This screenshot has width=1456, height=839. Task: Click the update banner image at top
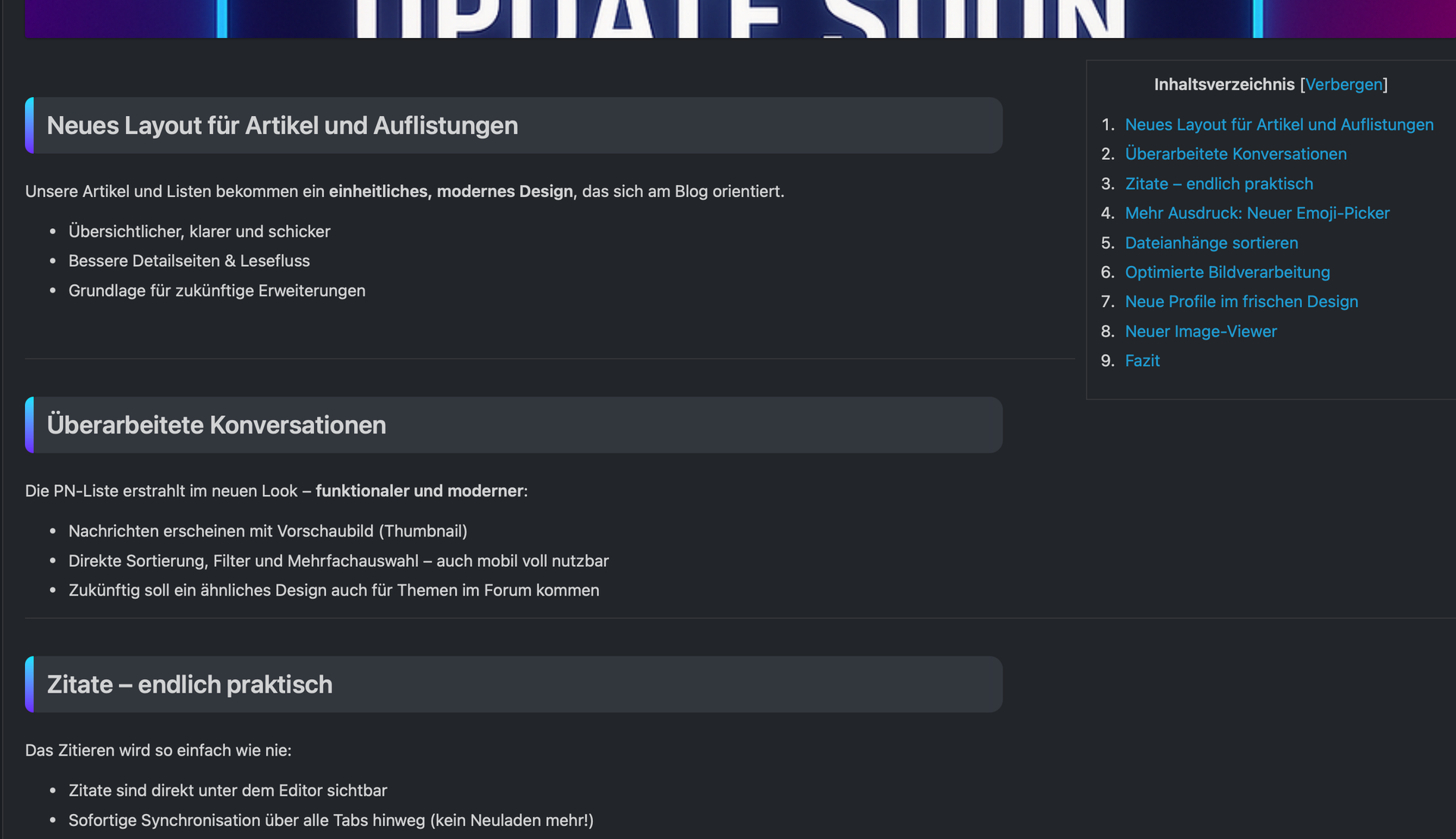click(x=739, y=18)
